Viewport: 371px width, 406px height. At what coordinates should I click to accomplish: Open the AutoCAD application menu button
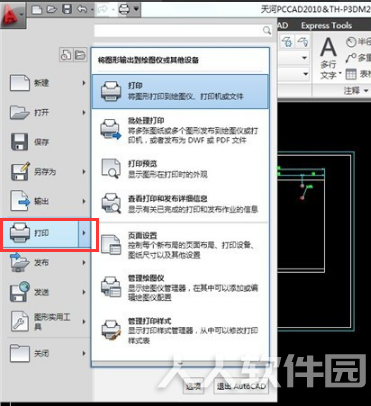pyautogui.click(x=12, y=15)
